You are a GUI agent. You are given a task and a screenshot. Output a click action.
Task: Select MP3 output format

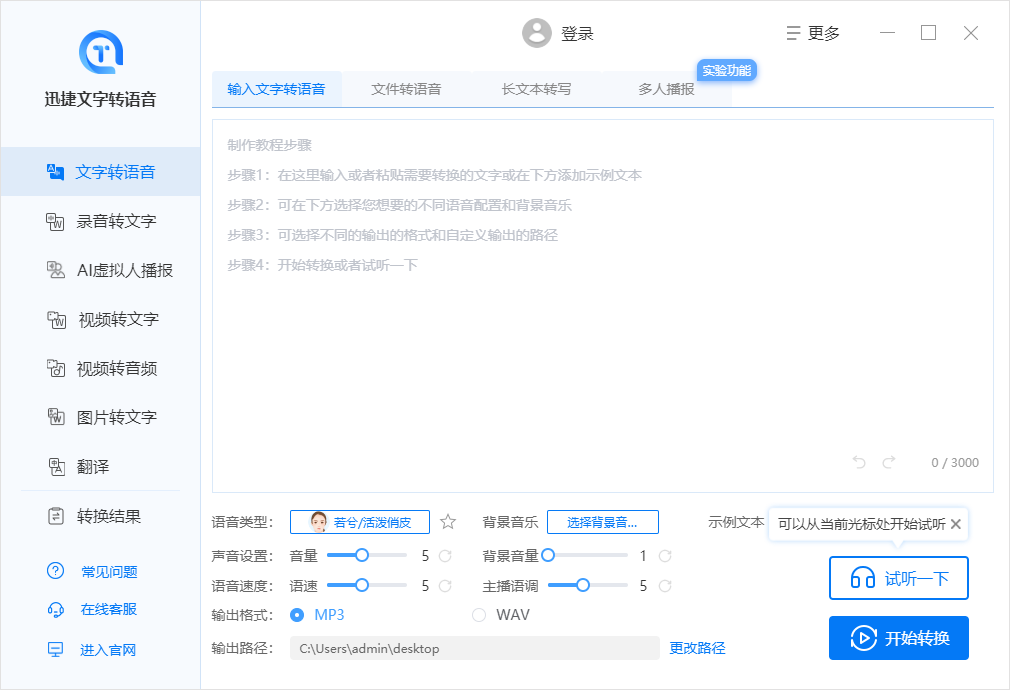317,615
